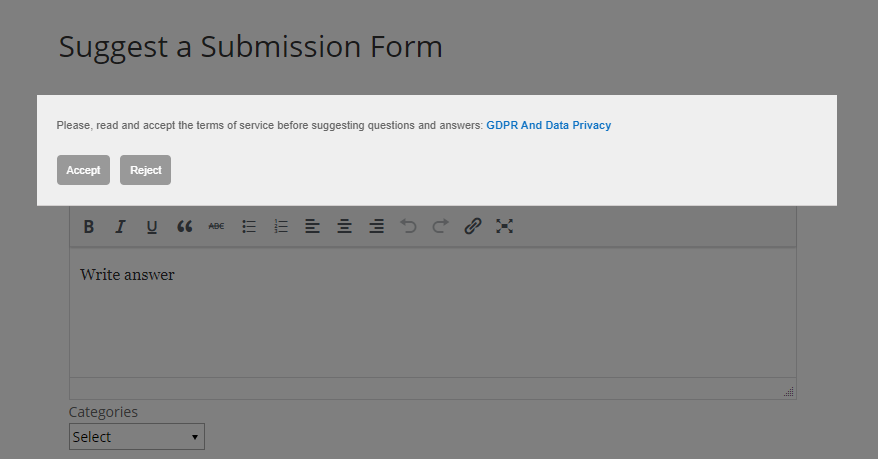
Task: Accept the terms of service
Action: click(83, 170)
